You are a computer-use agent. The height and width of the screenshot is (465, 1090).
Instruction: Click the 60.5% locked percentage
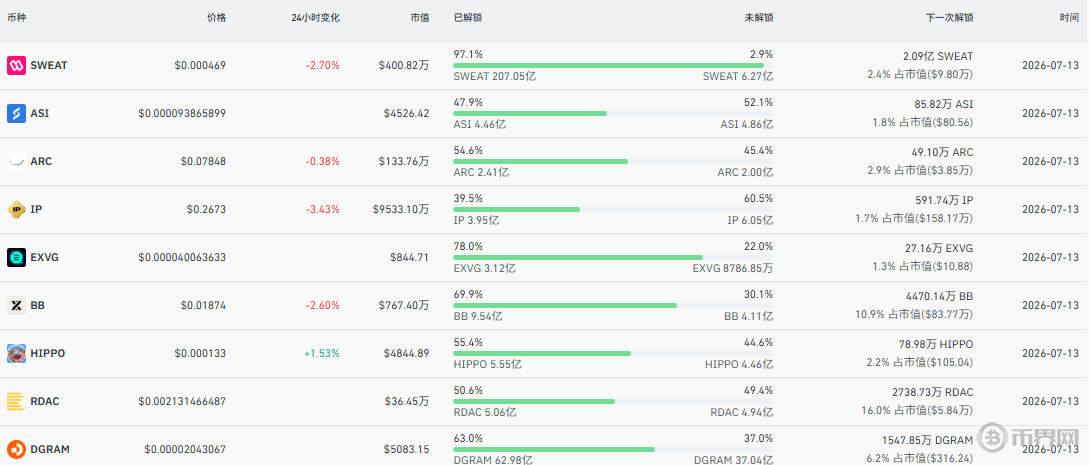pyautogui.click(x=758, y=198)
